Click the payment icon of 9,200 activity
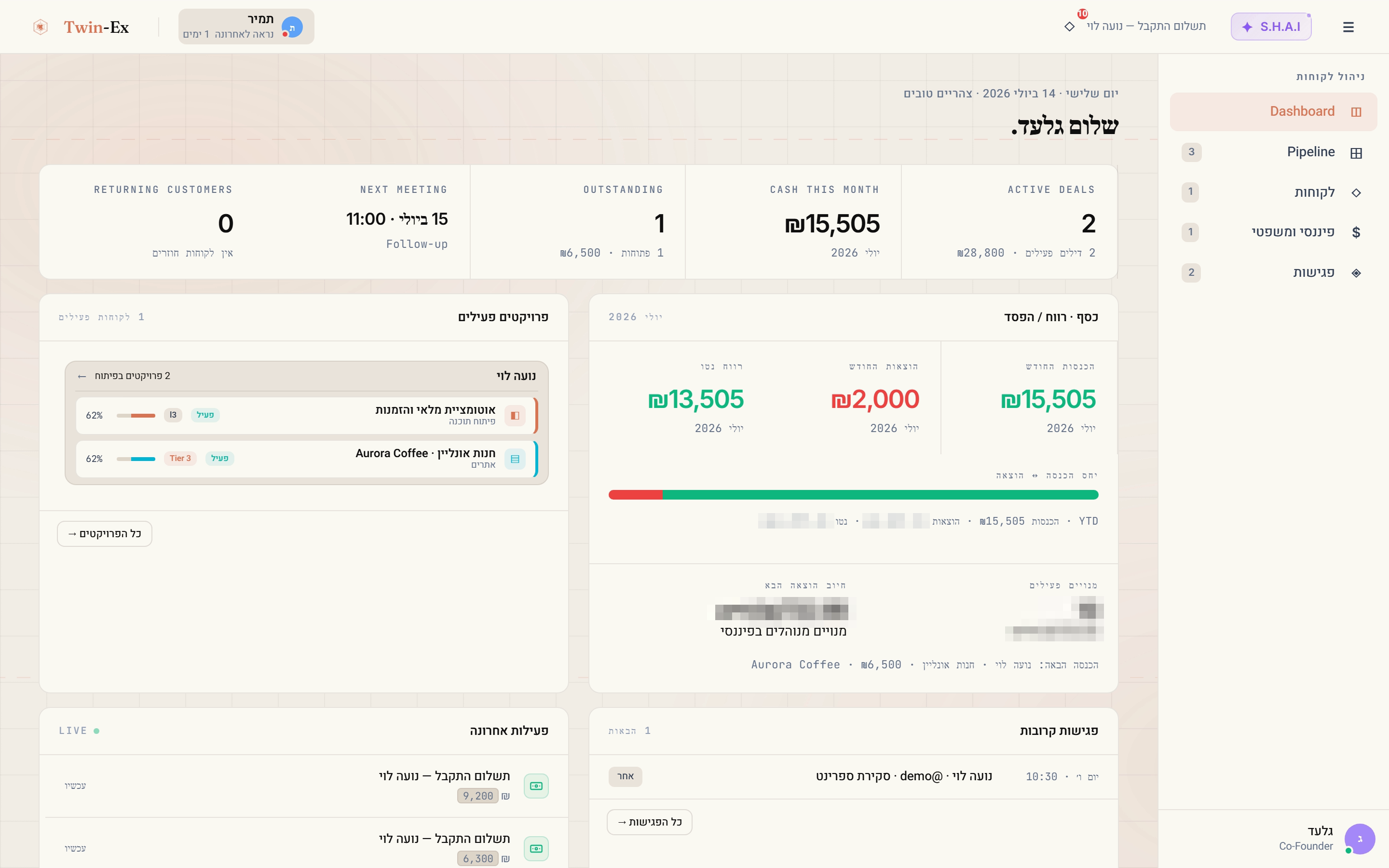Viewport: 1389px width, 868px height. [x=536, y=786]
